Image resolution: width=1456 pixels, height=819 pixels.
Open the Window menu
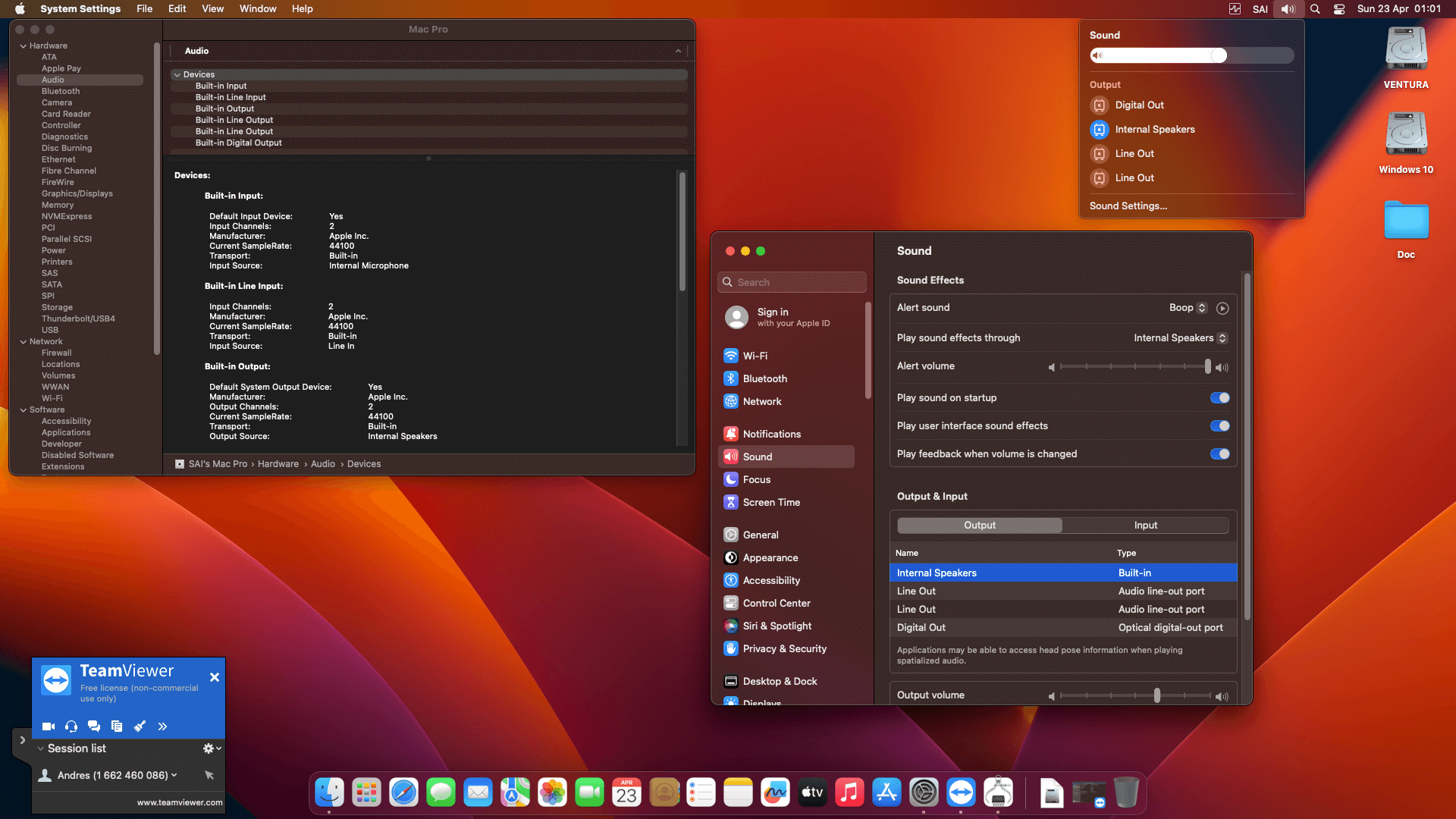click(258, 9)
